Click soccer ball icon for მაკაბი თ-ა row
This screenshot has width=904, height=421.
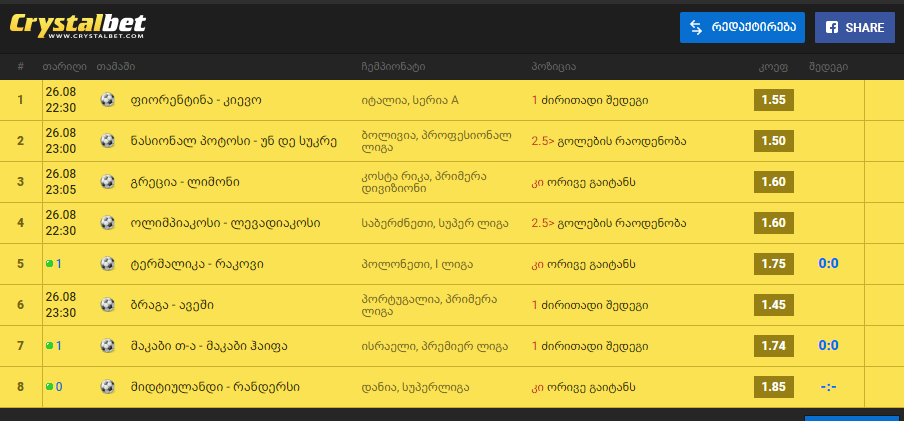[x=107, y=345]
